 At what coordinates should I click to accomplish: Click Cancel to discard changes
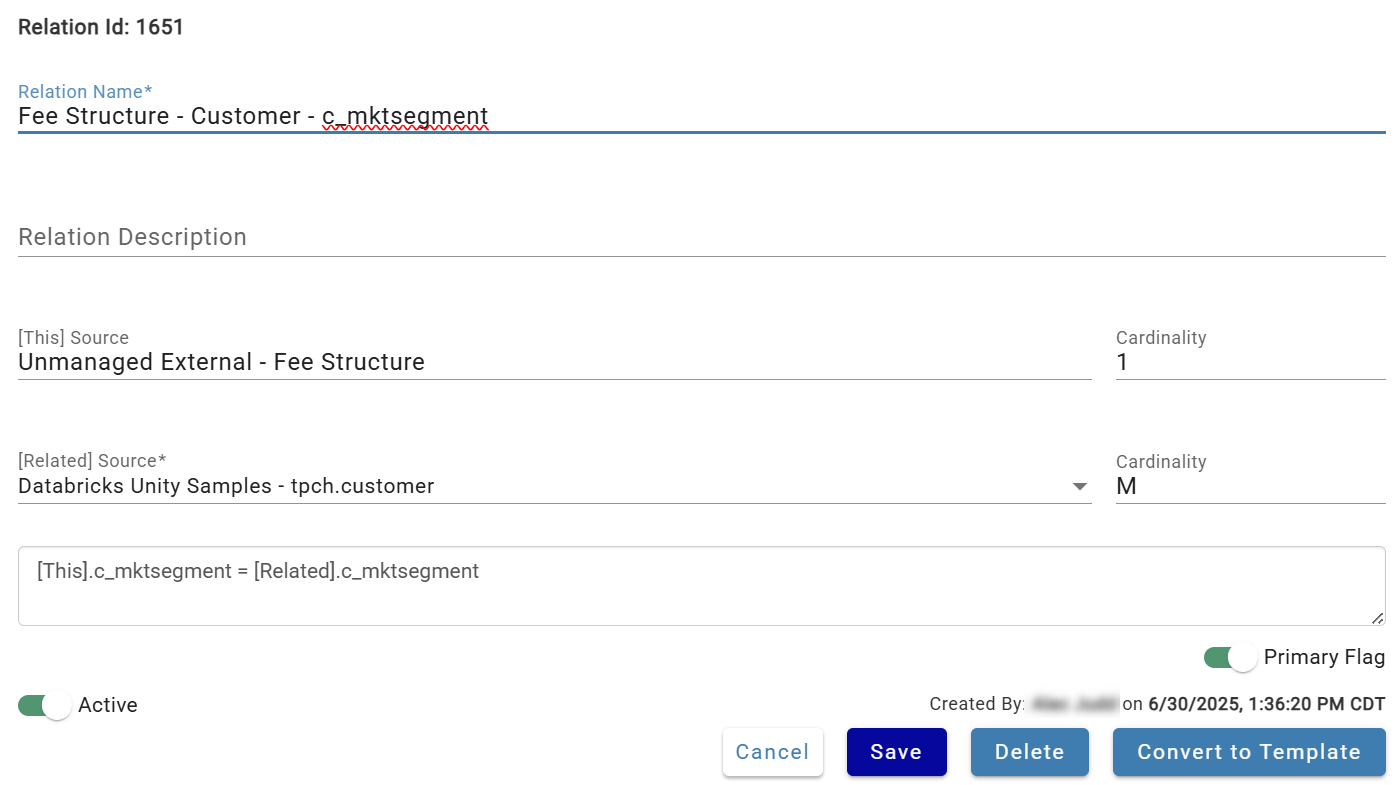tap(772, 751)
